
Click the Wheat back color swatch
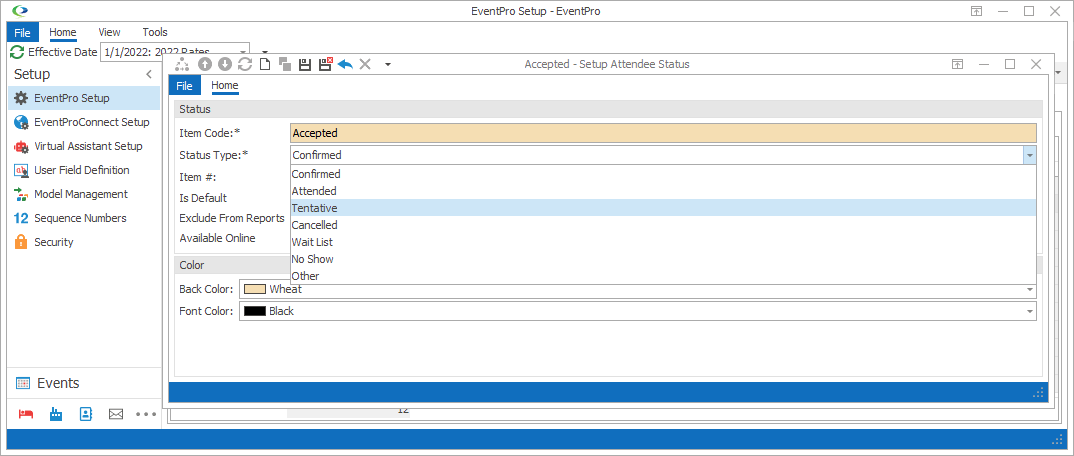coord(255,290)
